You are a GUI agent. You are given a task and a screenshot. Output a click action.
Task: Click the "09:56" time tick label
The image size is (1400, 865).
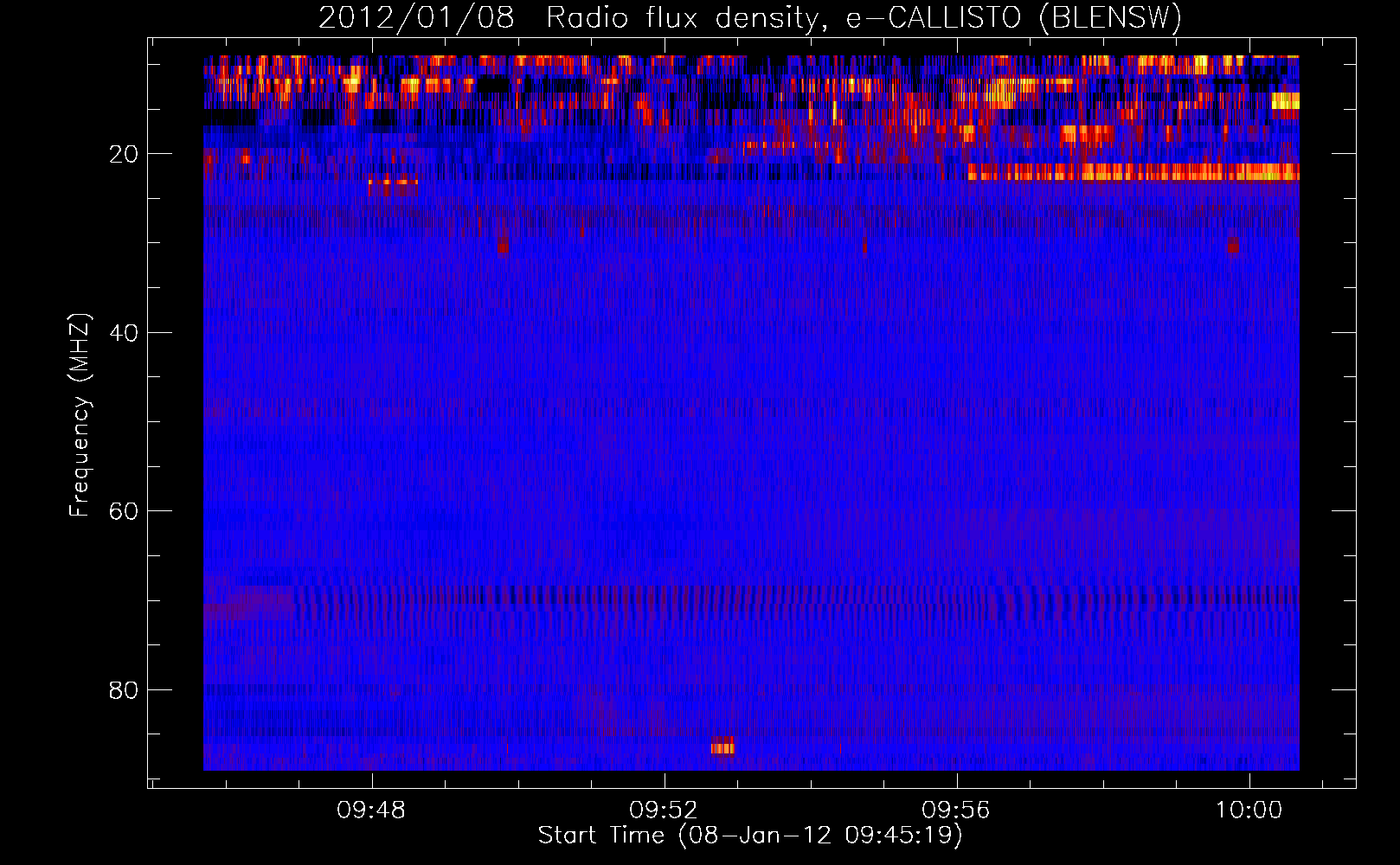click(956, 811)
